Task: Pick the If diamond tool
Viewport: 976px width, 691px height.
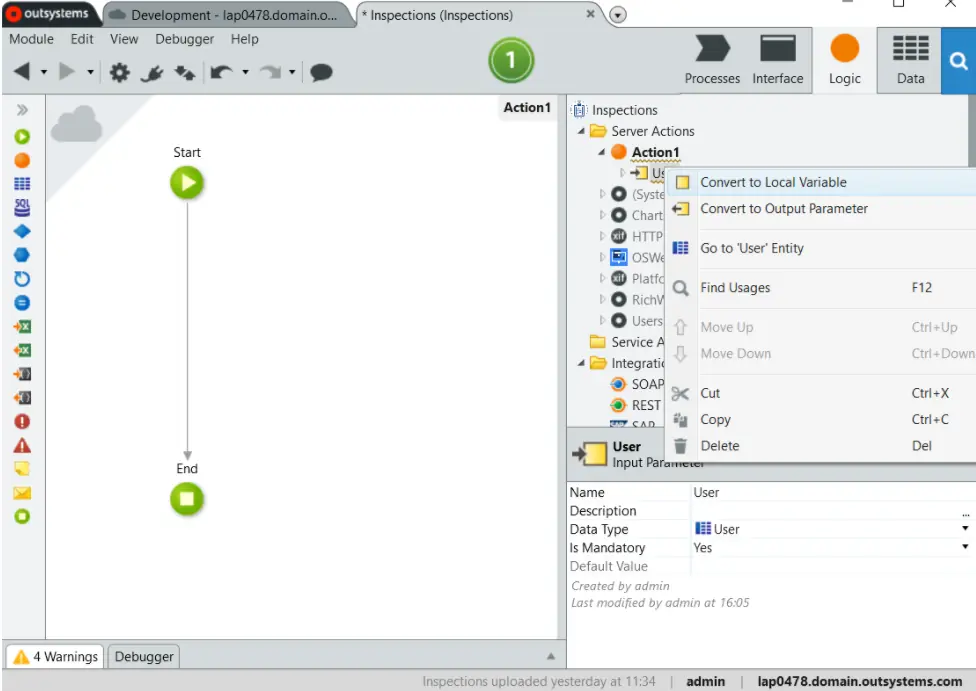Action: 22,232
